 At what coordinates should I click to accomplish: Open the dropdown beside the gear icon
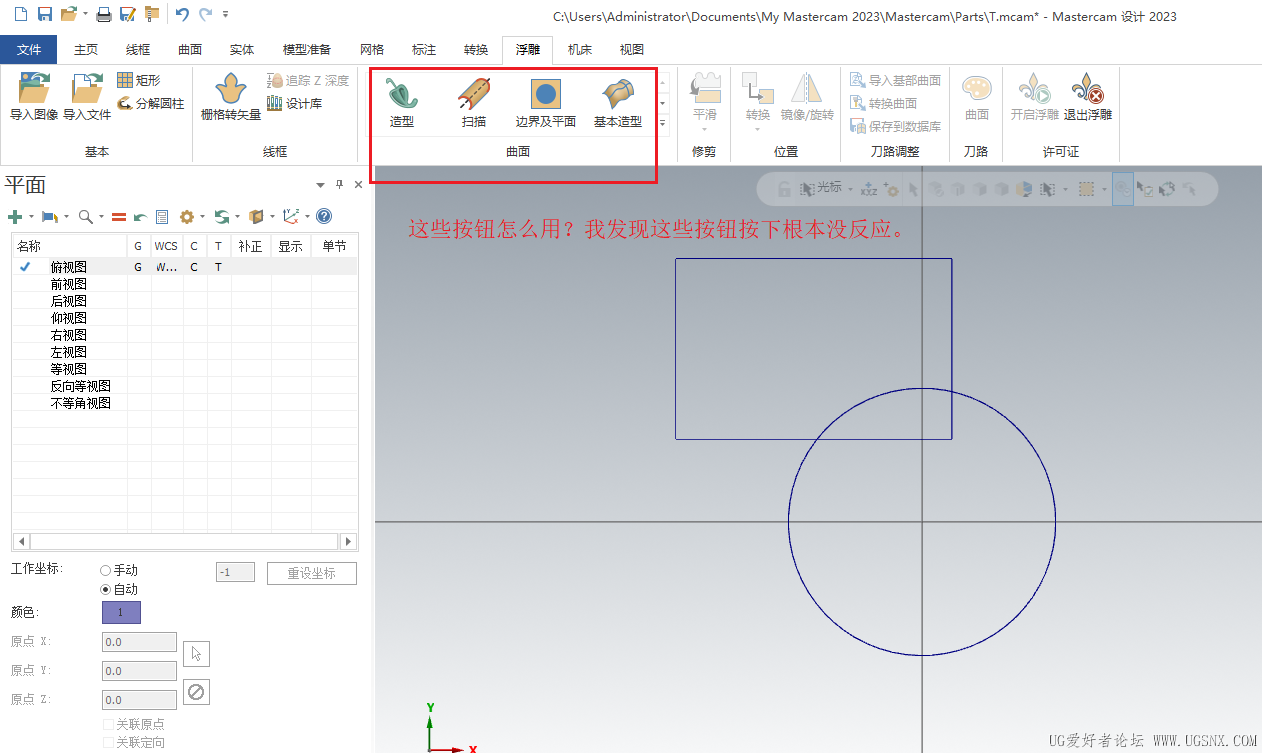pos(202,217)
